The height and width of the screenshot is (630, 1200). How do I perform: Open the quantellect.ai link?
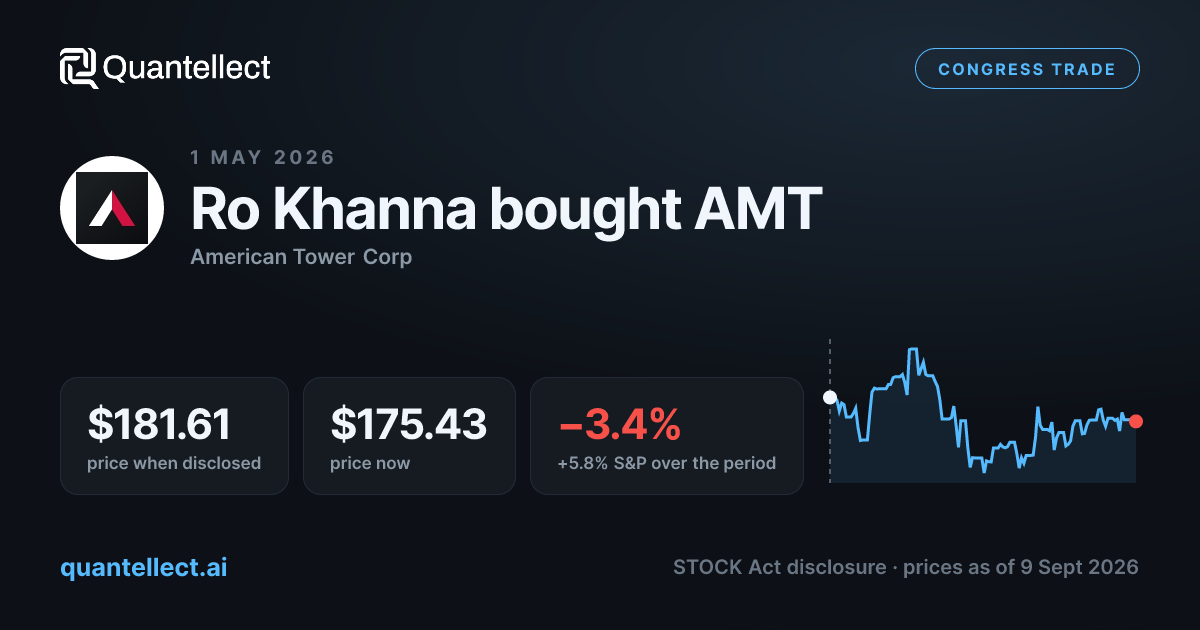[144, 567]
